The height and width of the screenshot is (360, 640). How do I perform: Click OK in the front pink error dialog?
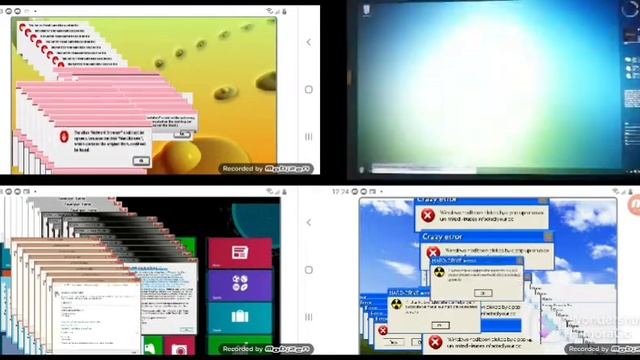click(x=141, y=161)
